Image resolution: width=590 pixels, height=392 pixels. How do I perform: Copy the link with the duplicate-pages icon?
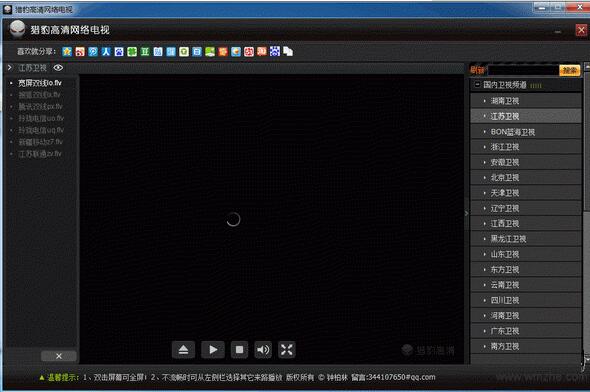288,52
